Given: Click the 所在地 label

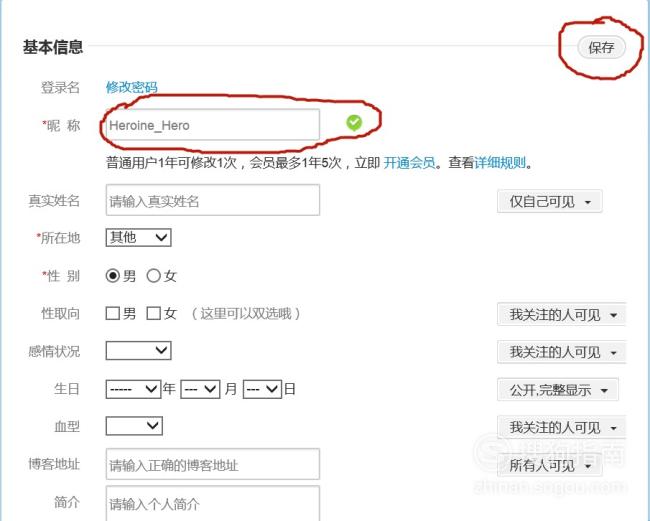Looking at the screenshot, I should [58, 238].
